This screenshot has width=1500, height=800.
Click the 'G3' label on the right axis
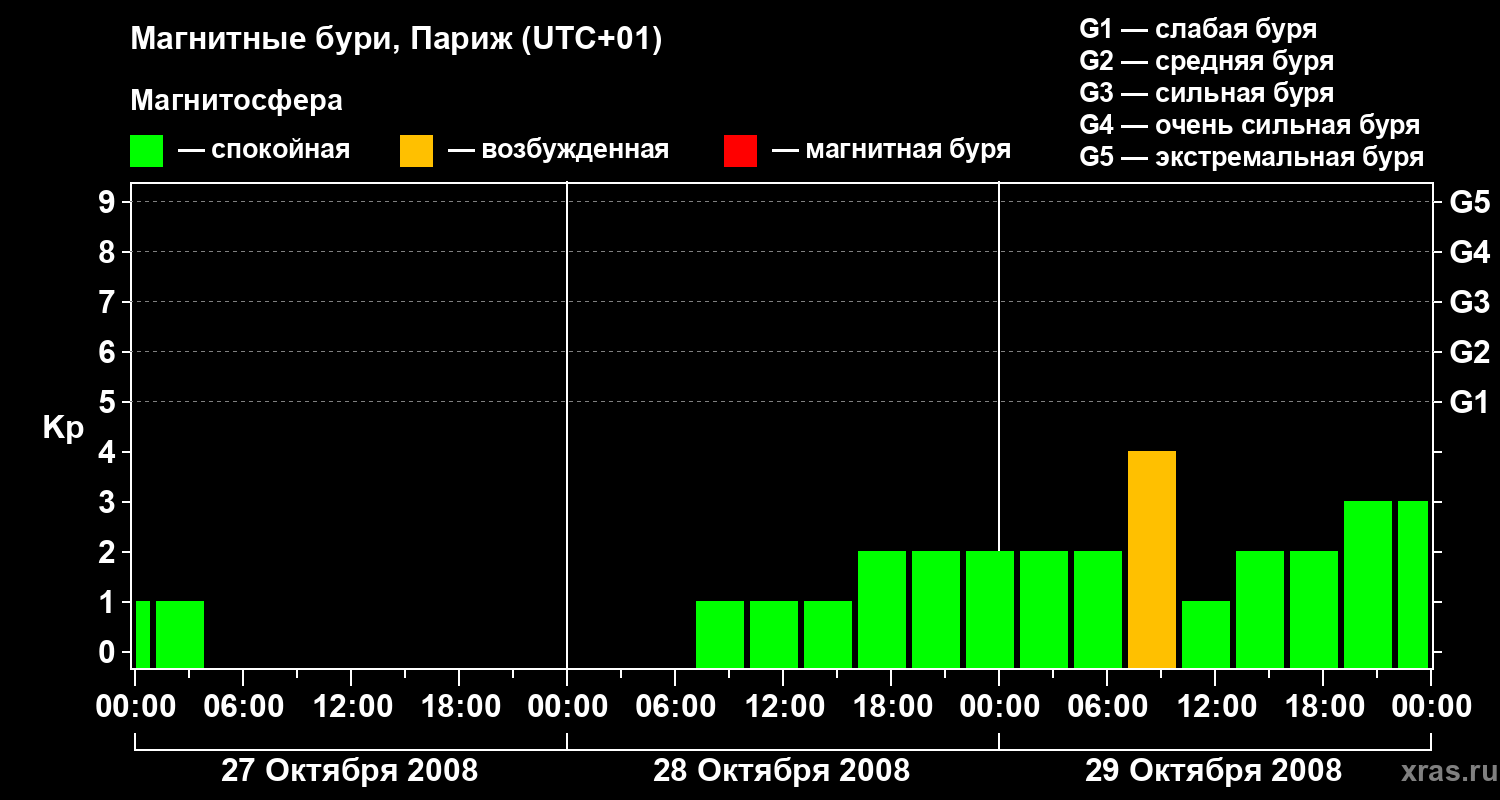pos(1470,302)
